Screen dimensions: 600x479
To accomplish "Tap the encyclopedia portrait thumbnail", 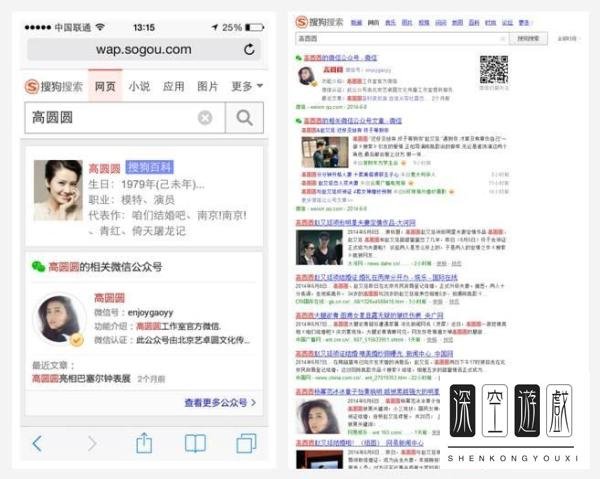I will click(x=58, y=191).
